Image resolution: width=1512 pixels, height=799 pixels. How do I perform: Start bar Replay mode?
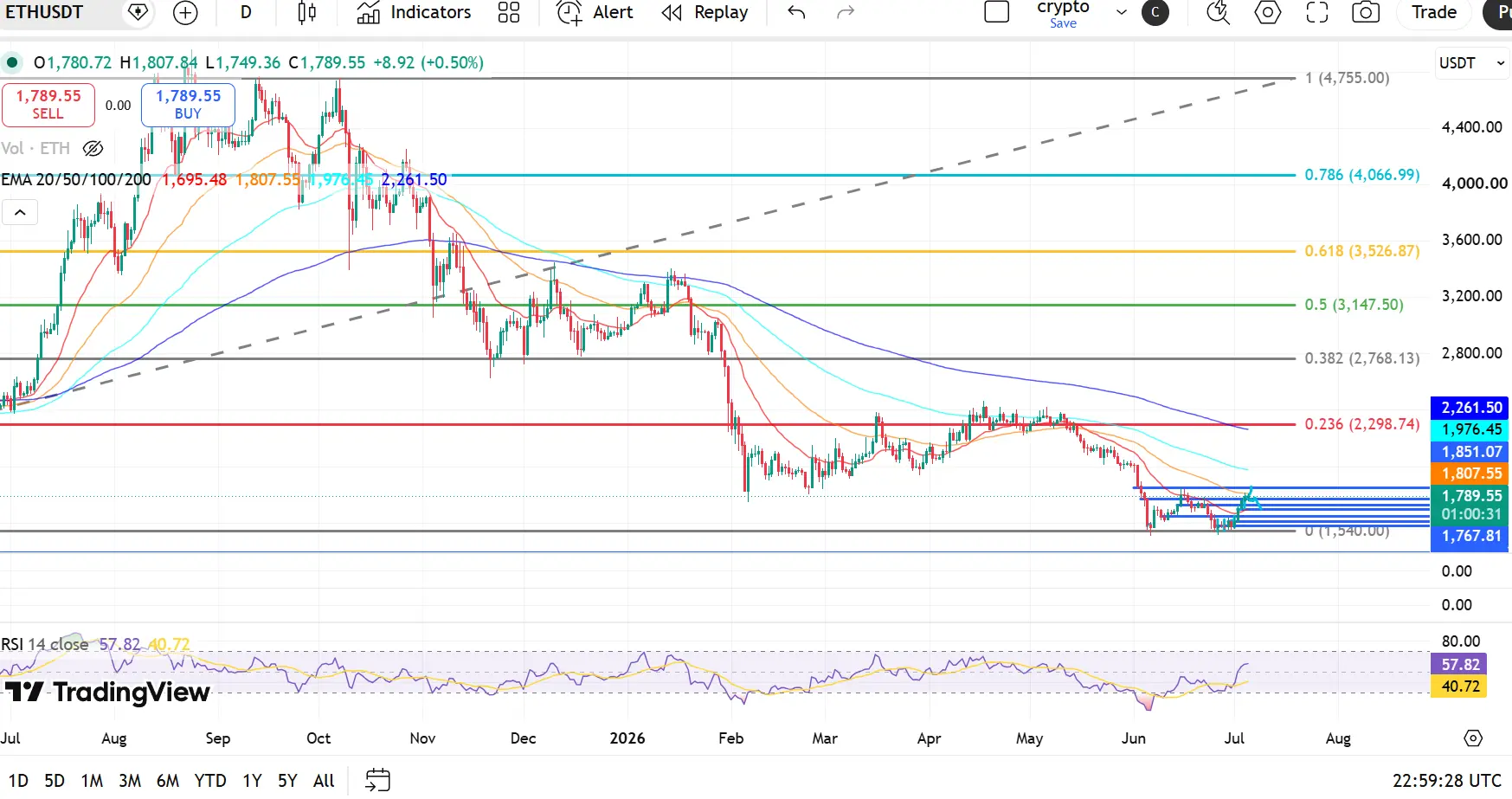[x=705, y=12]
